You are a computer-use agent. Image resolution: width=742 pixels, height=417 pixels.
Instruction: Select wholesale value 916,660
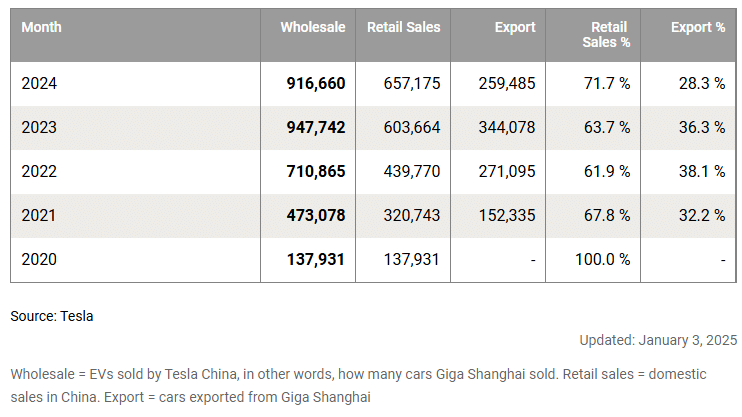316,84
